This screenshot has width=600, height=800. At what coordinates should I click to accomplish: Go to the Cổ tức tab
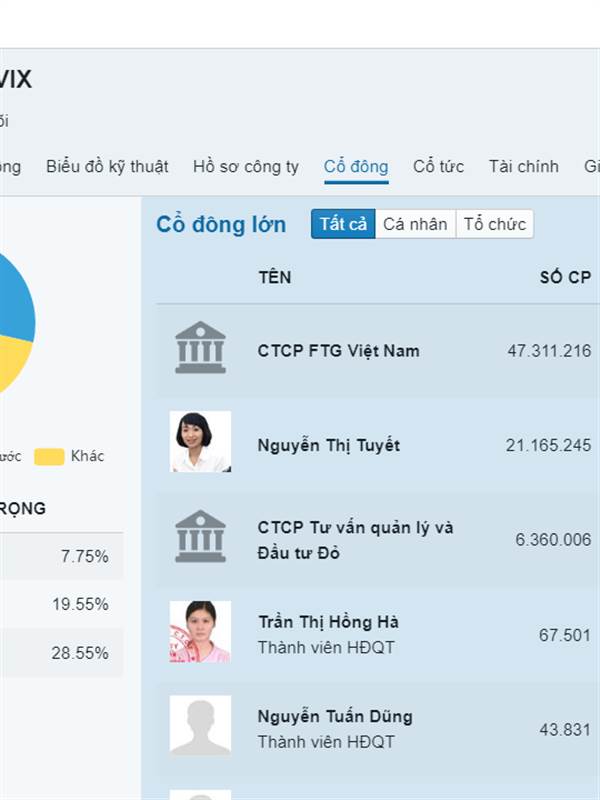(x=438, y=167)
